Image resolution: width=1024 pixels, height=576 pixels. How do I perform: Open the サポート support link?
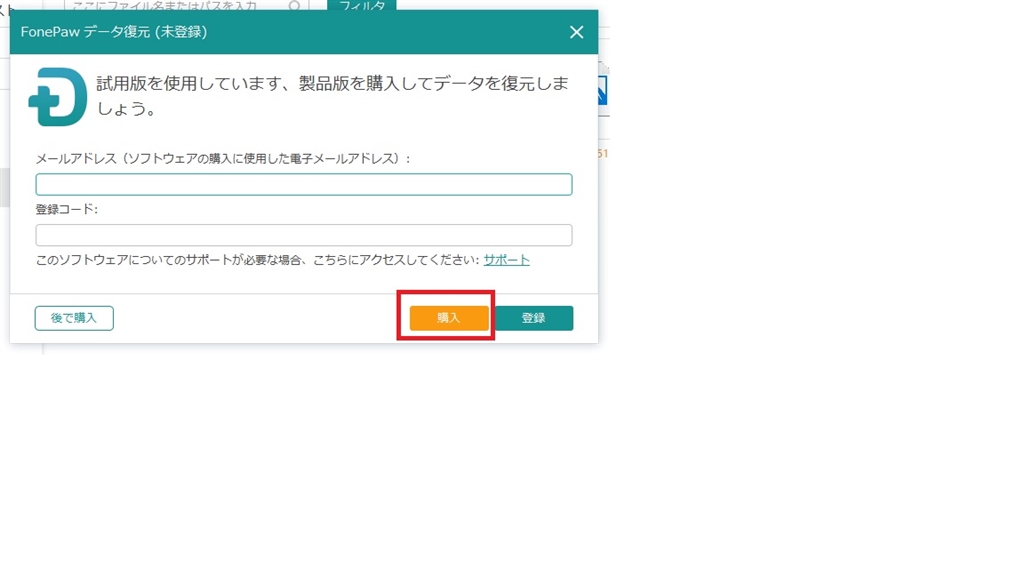pyautogui.click(x=506, y=260)
